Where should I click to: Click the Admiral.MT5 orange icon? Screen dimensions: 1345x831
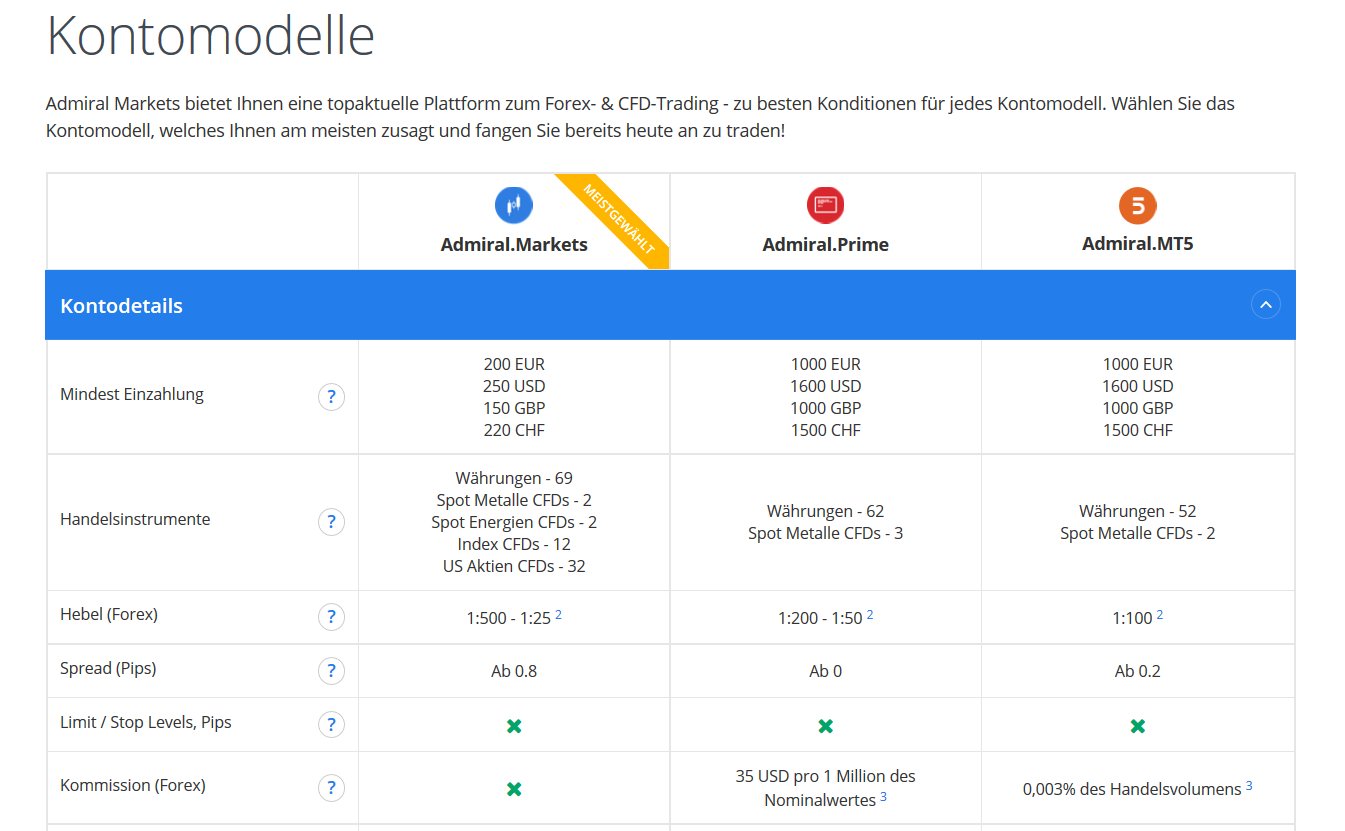pyautogui.click(x=1137, y=205)
